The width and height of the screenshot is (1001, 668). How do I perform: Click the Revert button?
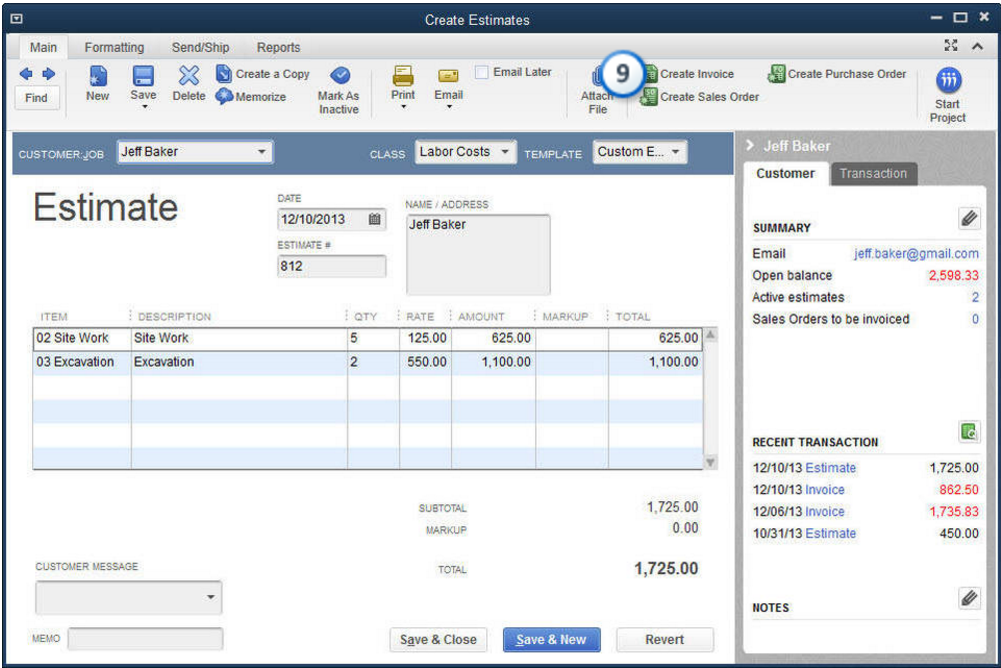point(665,639)
